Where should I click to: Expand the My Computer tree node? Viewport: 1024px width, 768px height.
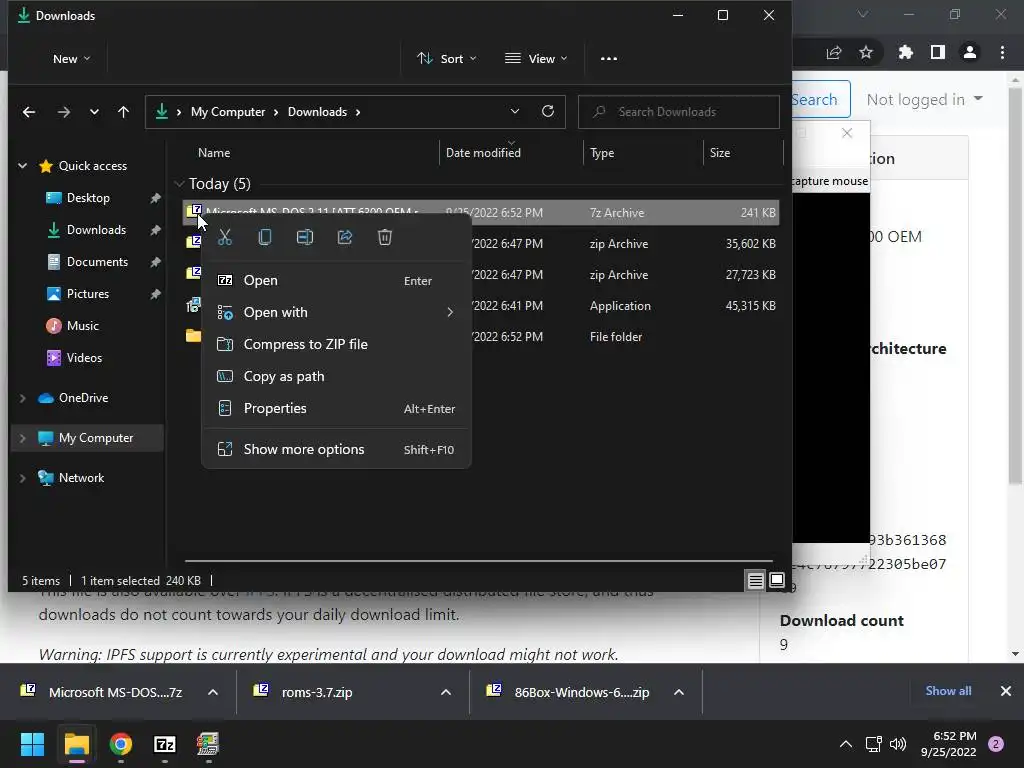(x=23, y=438)
